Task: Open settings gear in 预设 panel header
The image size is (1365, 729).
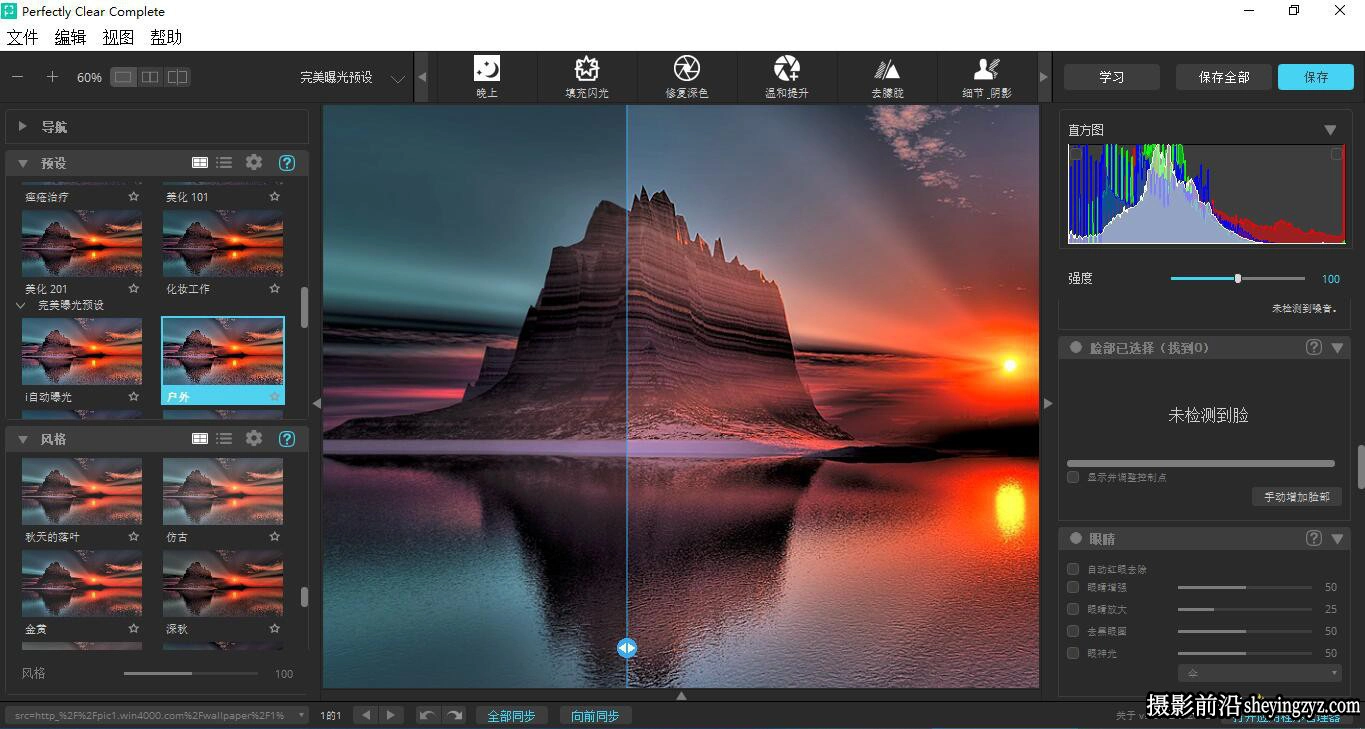Action: [254, 162]
